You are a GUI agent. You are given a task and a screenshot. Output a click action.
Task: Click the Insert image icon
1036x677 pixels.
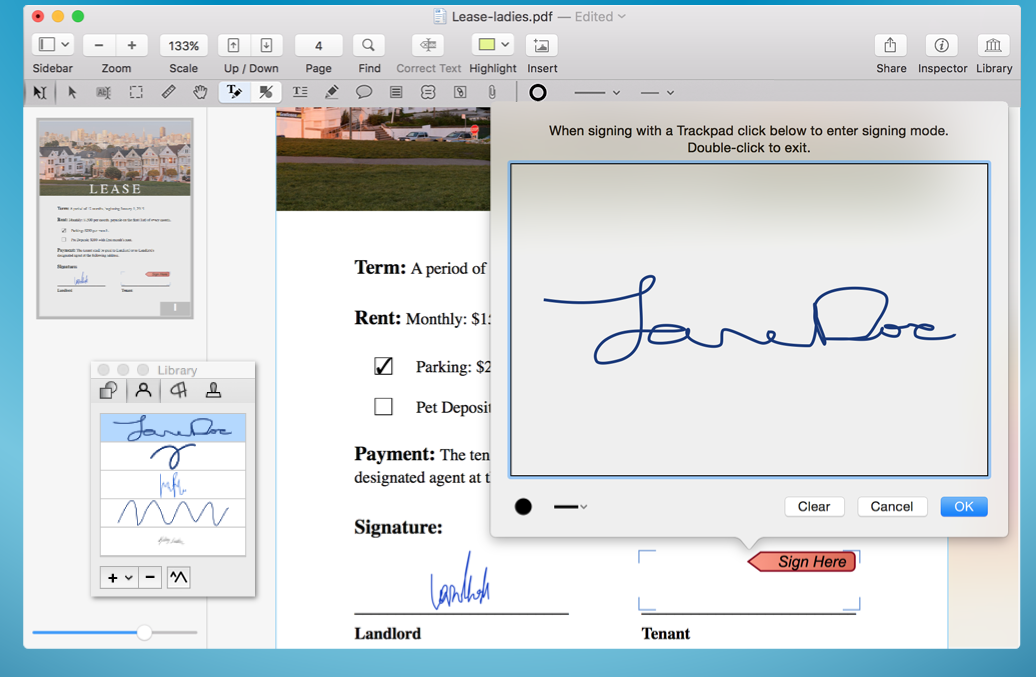(x=541, y=46)
